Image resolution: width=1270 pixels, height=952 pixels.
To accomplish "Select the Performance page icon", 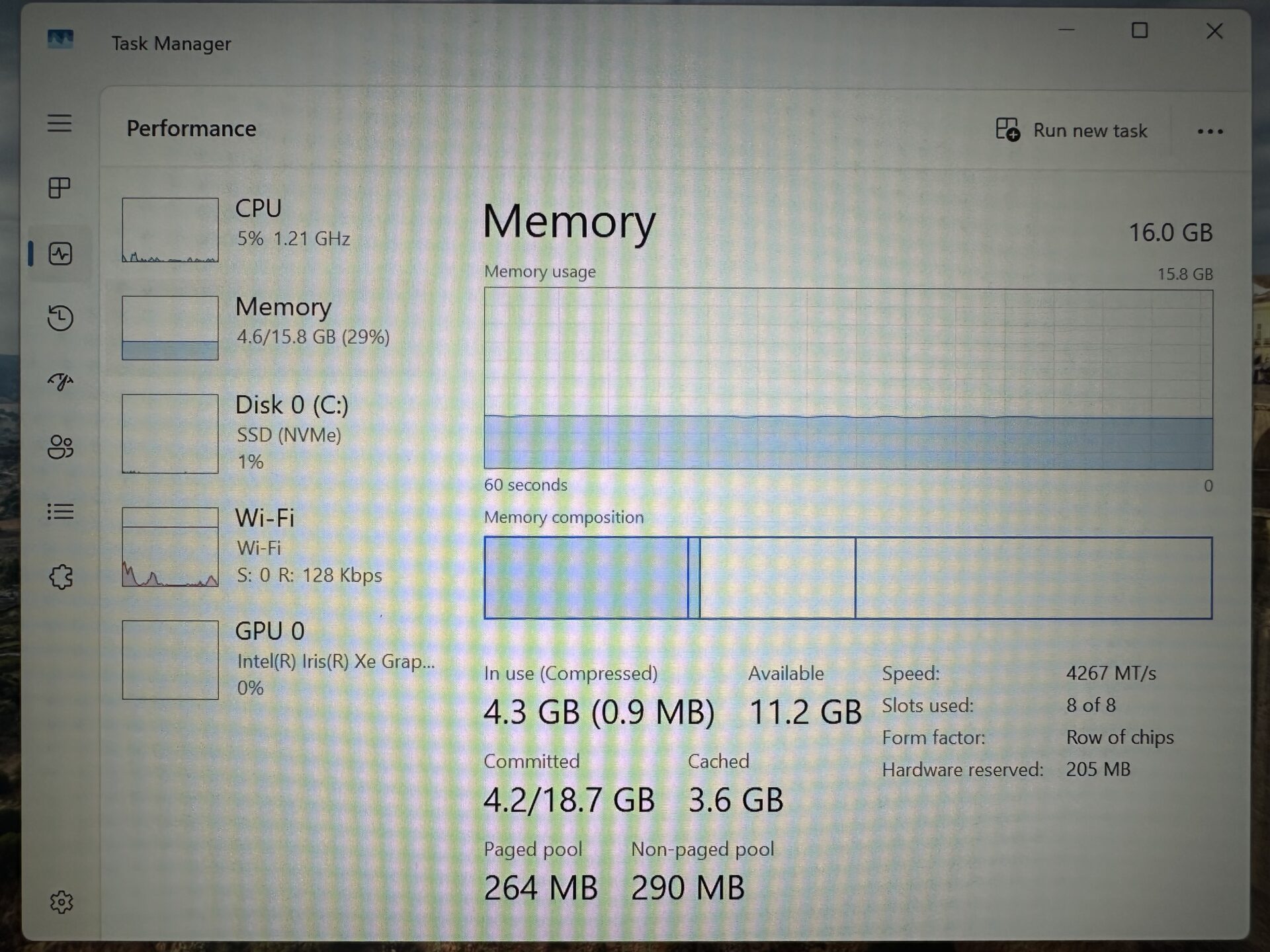I will point(60,254).
